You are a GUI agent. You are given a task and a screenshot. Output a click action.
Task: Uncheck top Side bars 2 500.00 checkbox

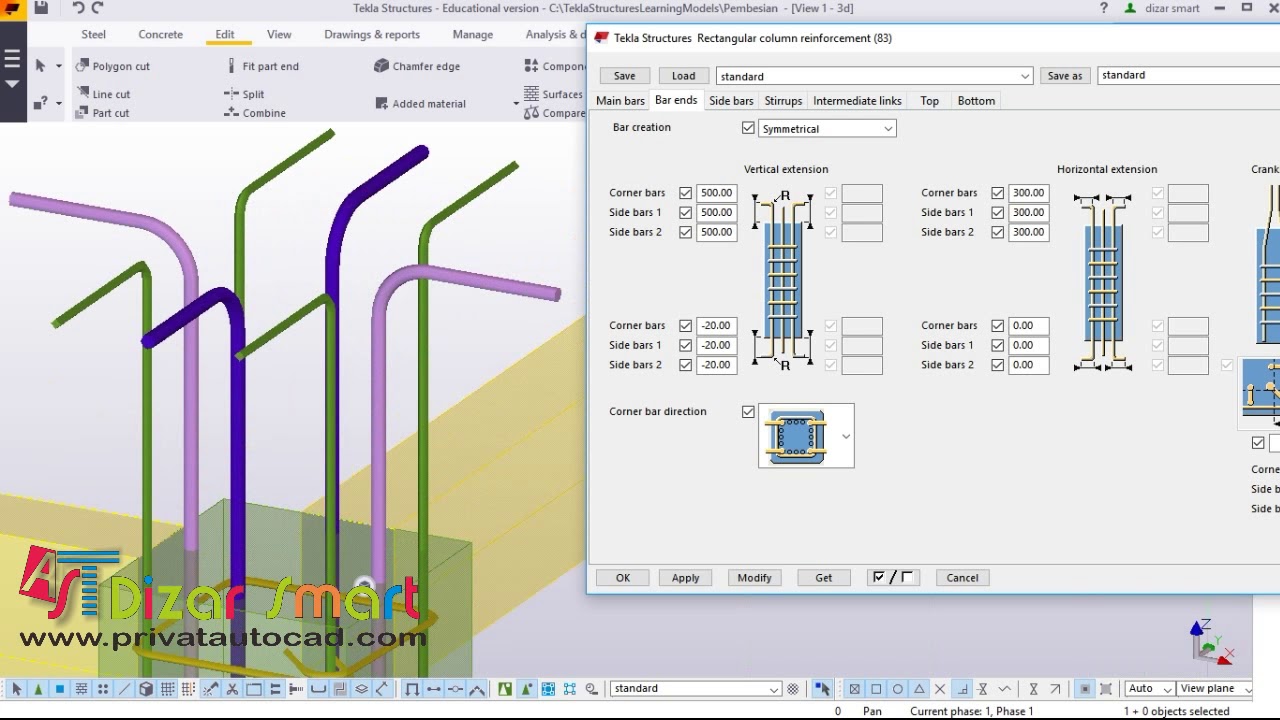[685, 232]
